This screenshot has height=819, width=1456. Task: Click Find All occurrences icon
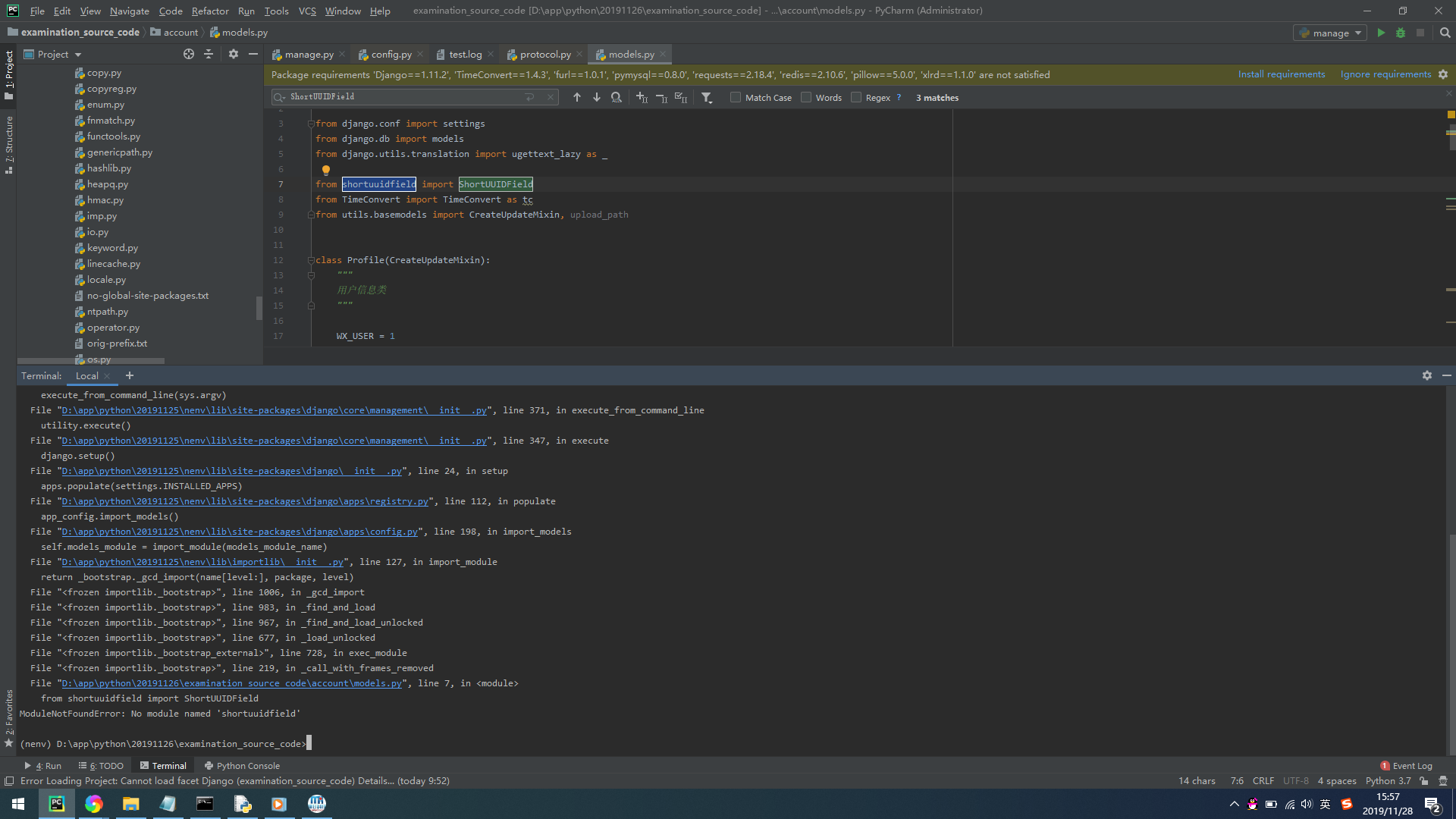pyautogui.click(x=617, y=97)
